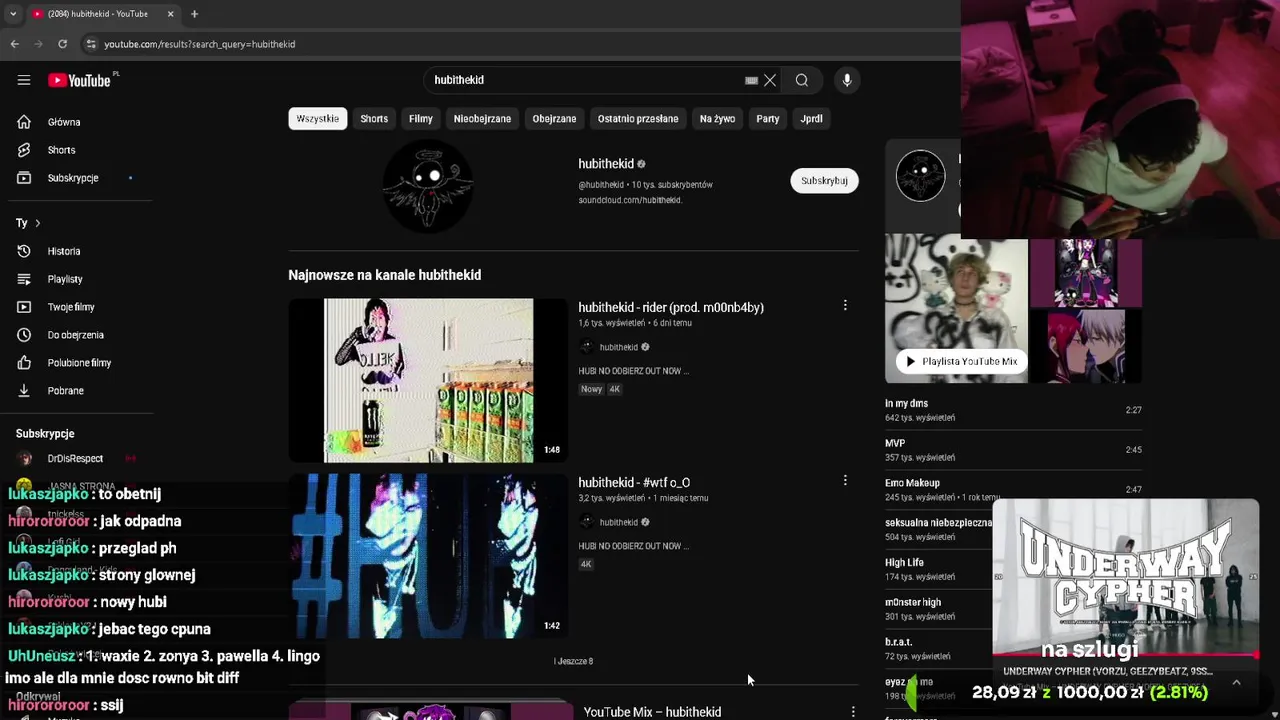
Task: Play In my dms from the mix list
Action: tap(1013, 410)
